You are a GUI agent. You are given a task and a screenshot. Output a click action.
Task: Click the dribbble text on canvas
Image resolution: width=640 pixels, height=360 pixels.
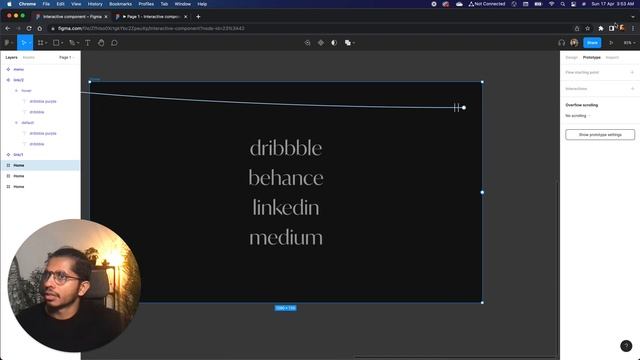tap(286, 148)
